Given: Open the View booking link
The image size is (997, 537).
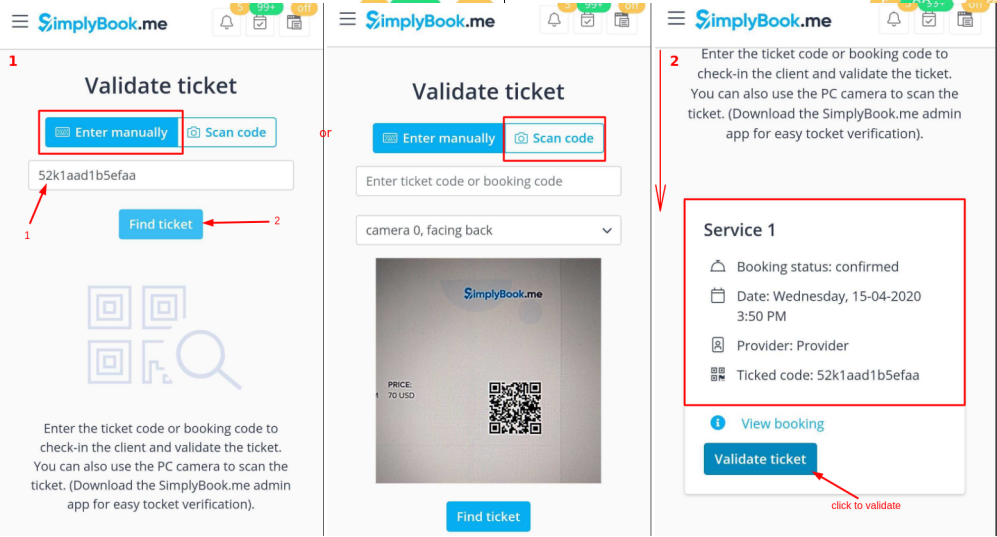Looking at the screenshot, I should coord(782,423).
